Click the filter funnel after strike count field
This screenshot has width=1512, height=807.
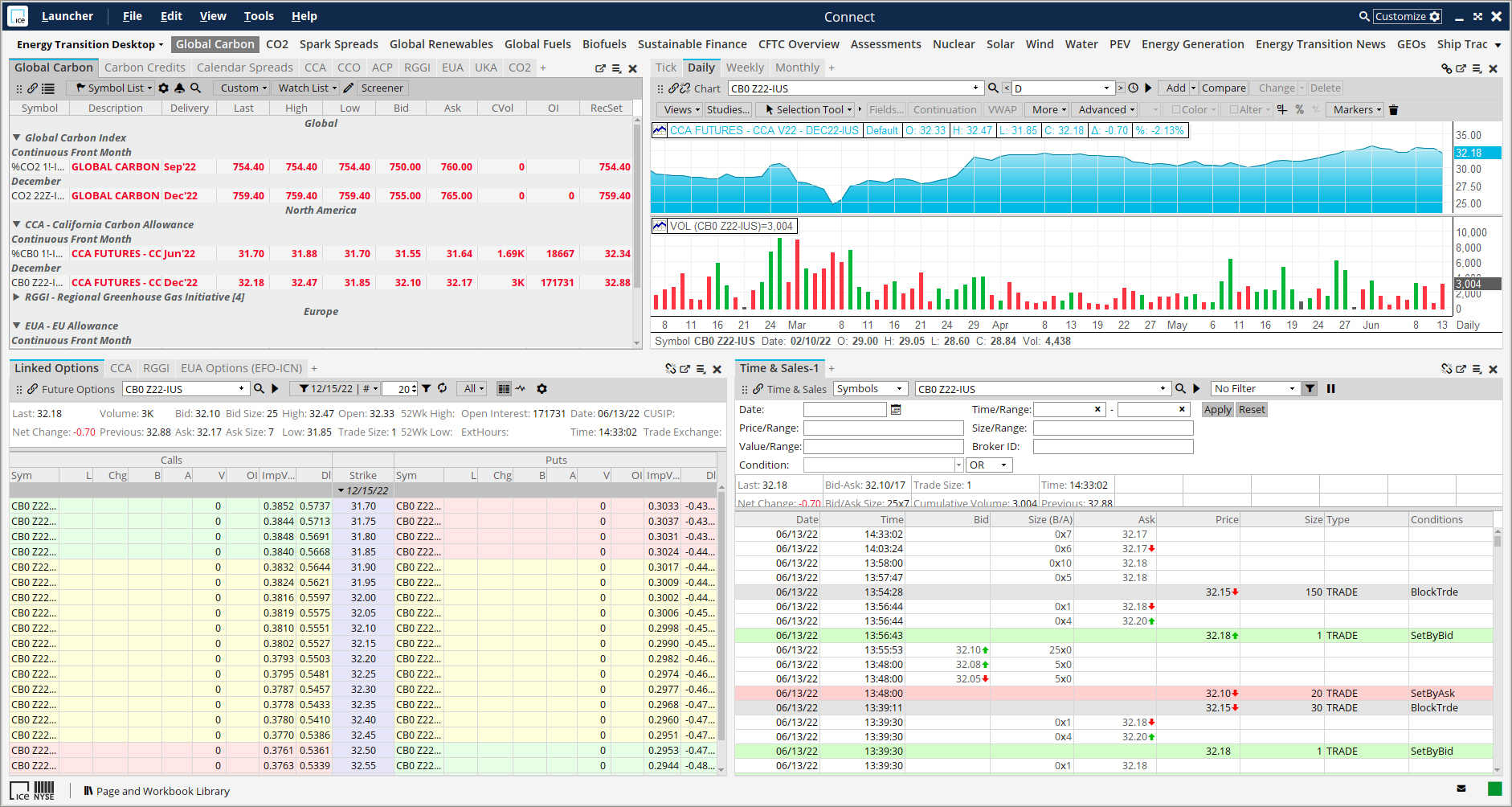click(427, 389)
